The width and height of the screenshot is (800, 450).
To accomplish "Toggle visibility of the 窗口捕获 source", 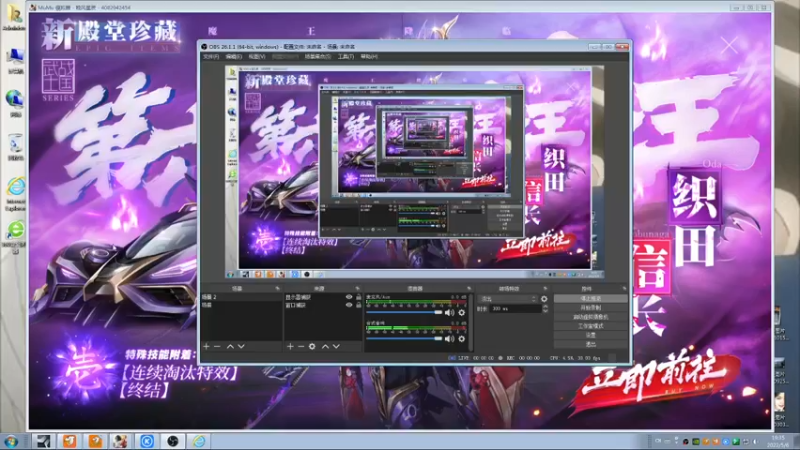I will (349, 305).
